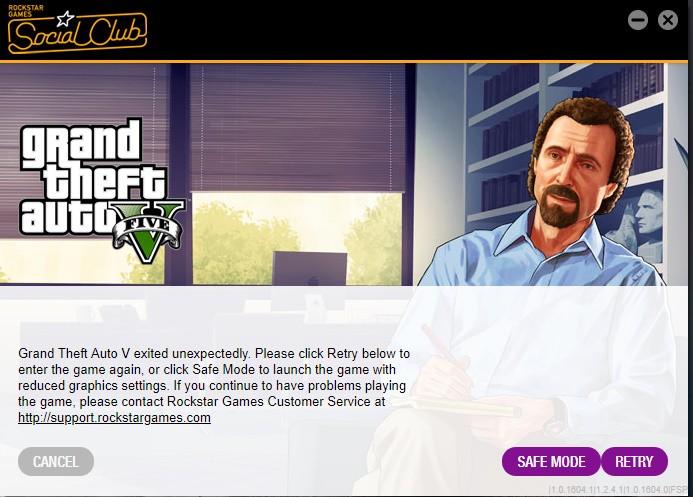The height and width of the screenshot is (497, 693).
Task: Click the green V Five emblem
Action: [147, 231]
